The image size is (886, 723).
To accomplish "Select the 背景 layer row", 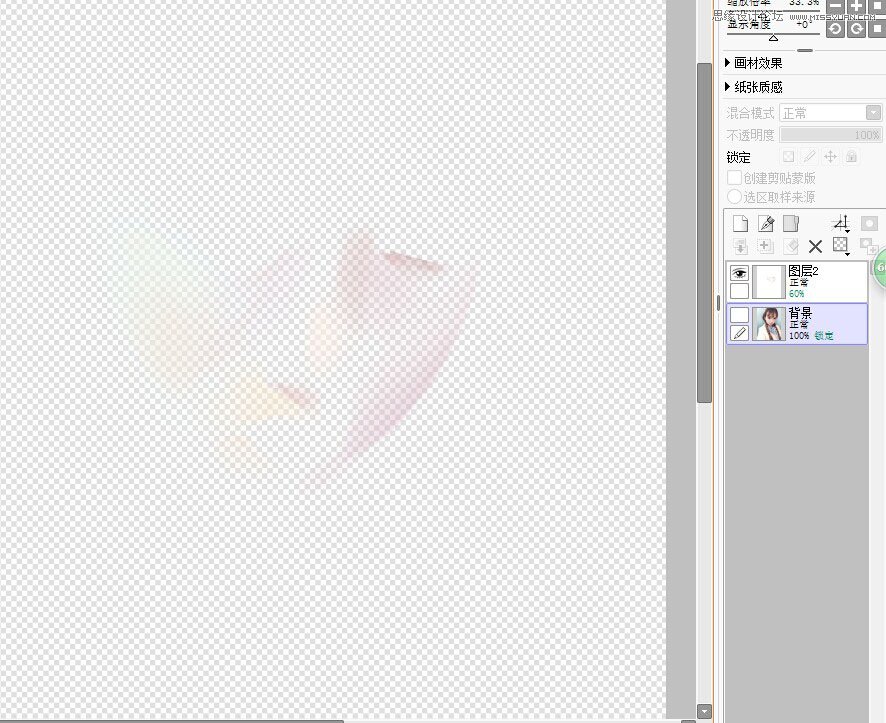I will click(x=797, y=324).
